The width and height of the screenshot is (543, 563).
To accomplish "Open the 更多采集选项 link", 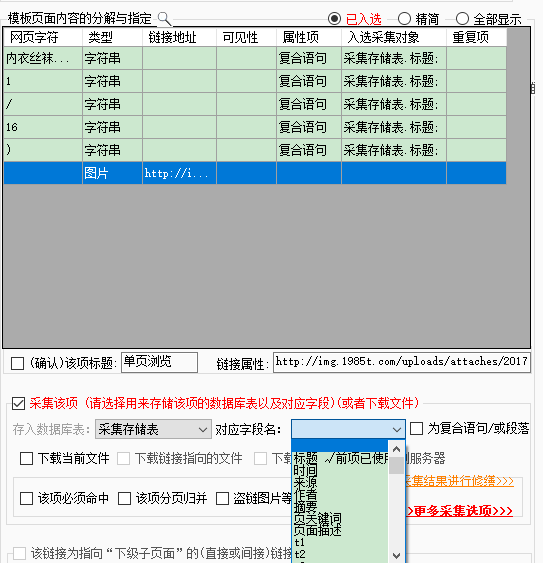I will click(x=460, y=511).
